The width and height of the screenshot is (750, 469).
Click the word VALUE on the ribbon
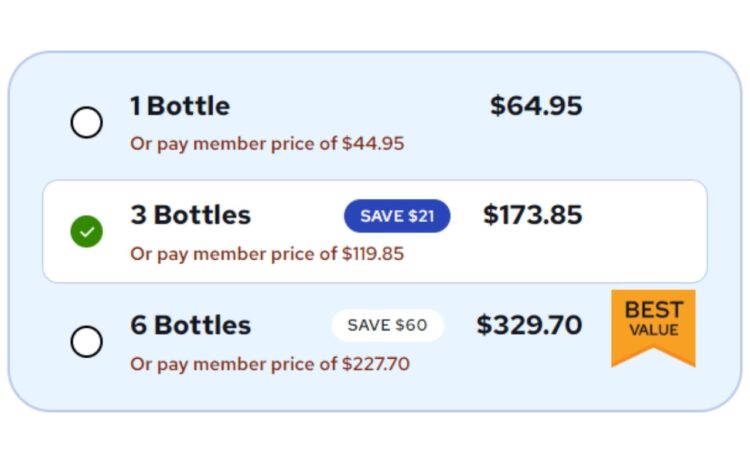pos(654,330)
